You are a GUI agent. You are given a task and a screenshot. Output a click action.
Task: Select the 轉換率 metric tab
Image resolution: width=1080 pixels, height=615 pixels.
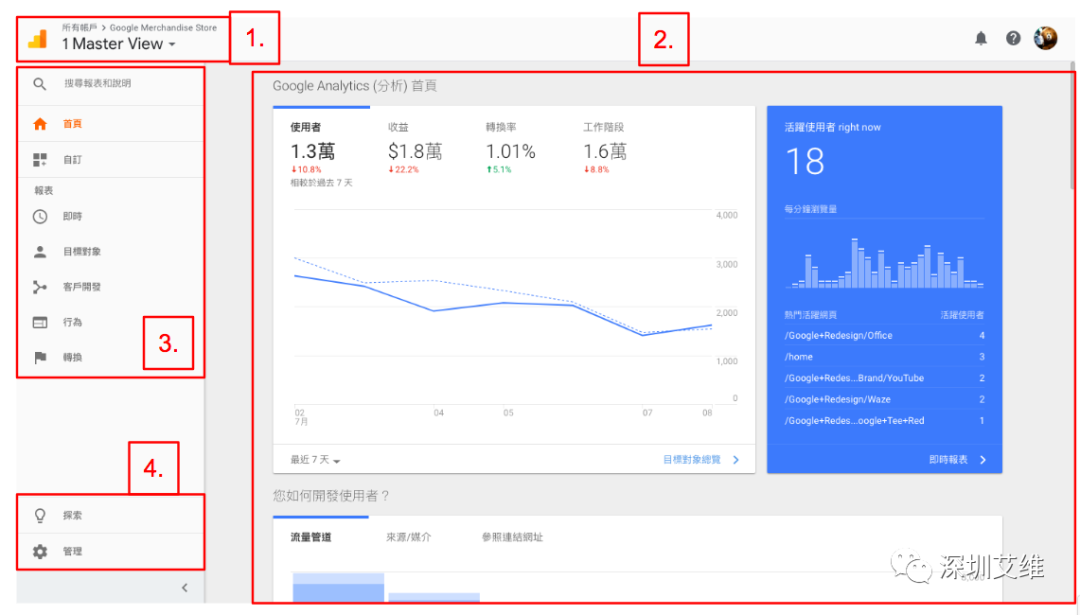510,150
